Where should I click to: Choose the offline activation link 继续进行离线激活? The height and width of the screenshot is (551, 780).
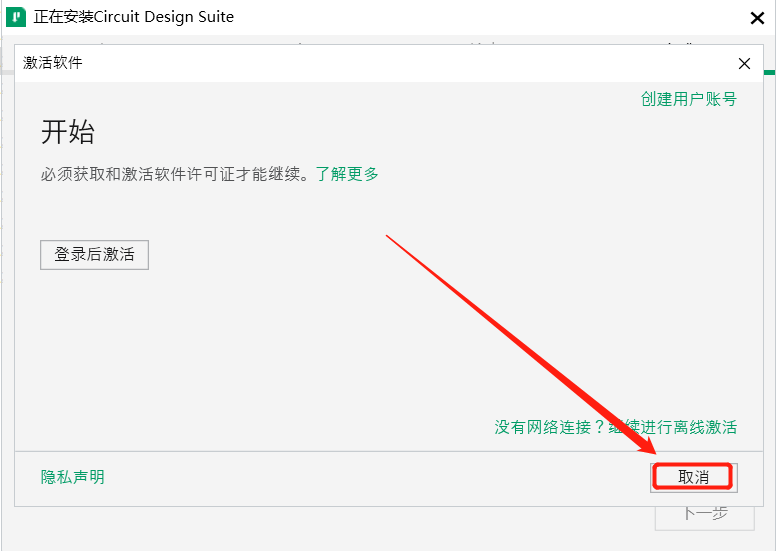pyautogui.click(x=673, y=427)
